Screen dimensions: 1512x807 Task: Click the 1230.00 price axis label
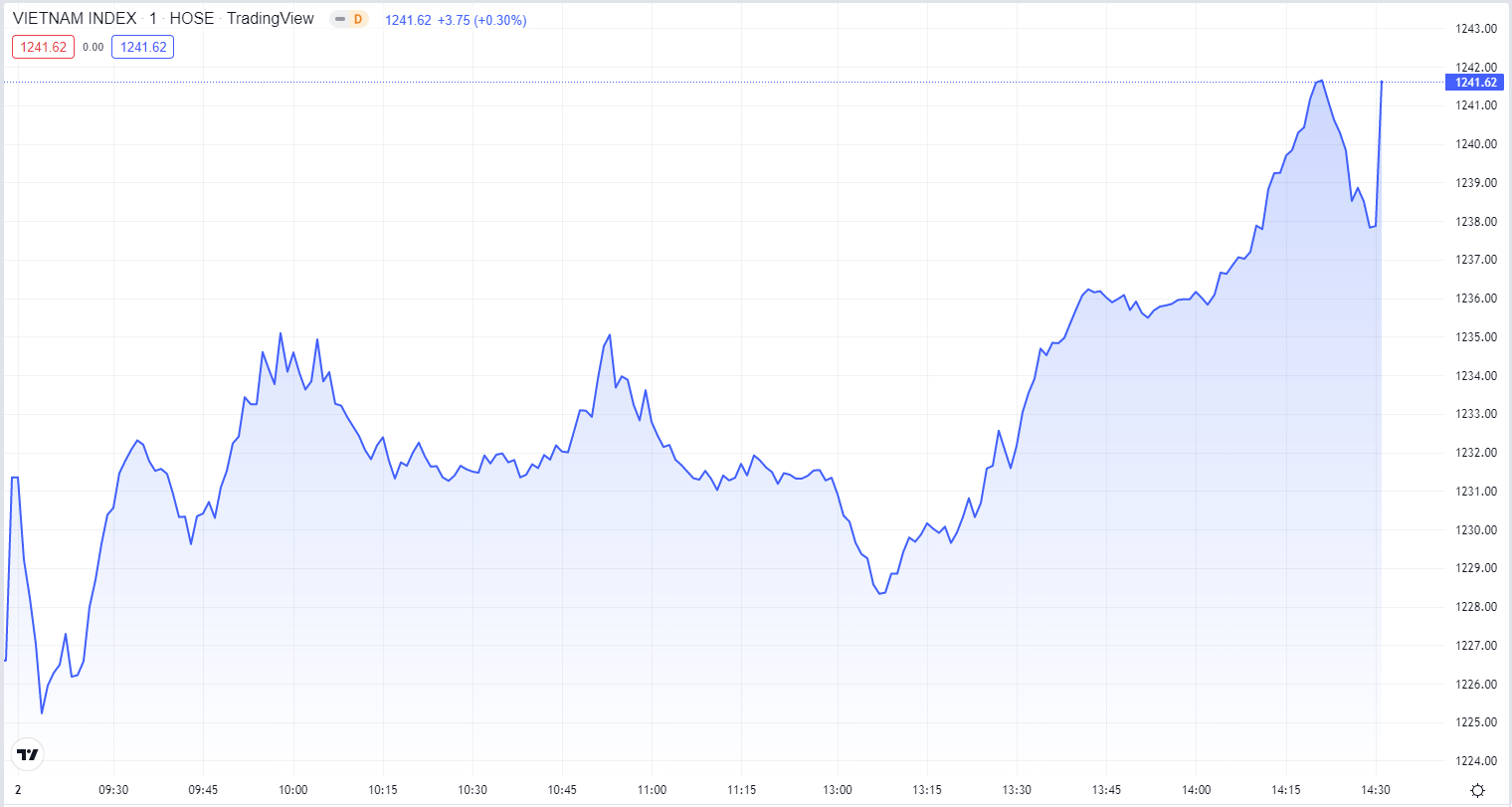pos(1476,529)
